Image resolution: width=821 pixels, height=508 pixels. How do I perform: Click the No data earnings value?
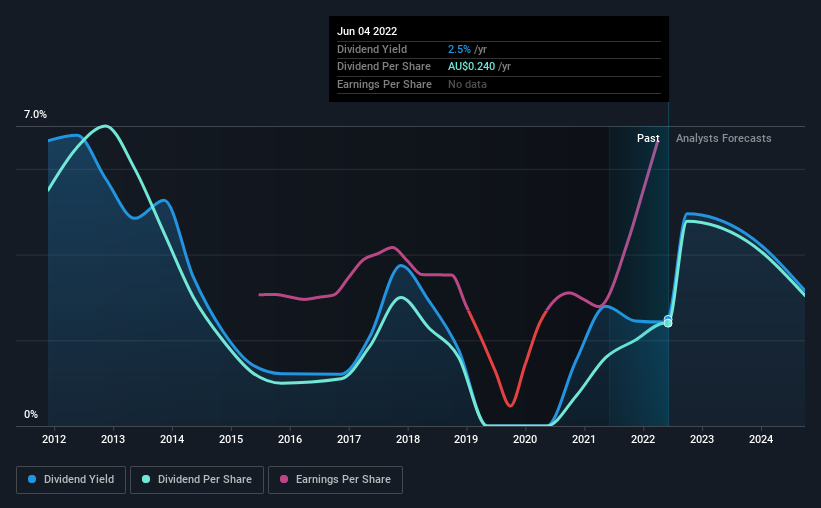pos(467,84)
